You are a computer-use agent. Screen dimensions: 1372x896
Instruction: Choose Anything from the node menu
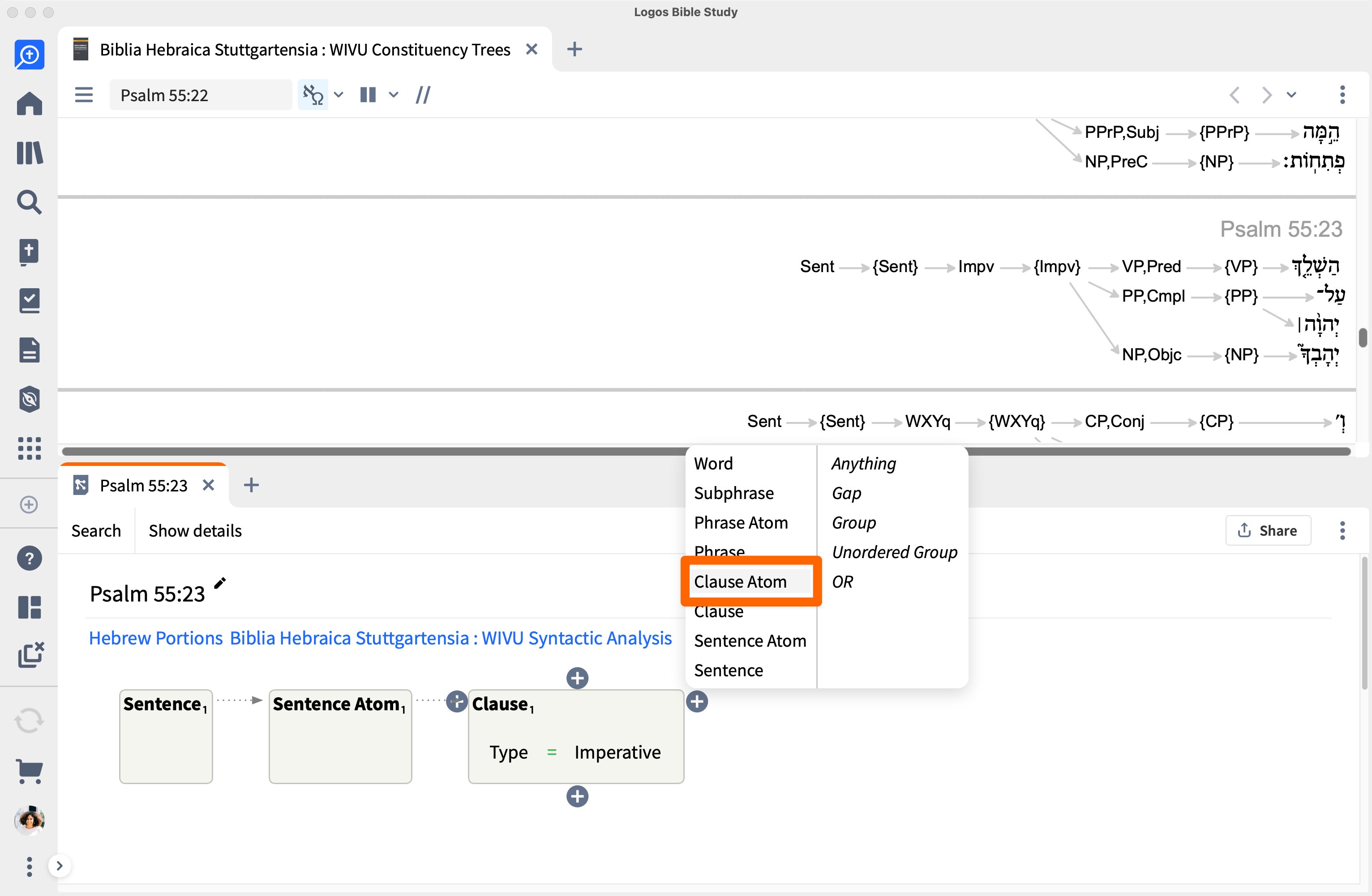point(864,464)
